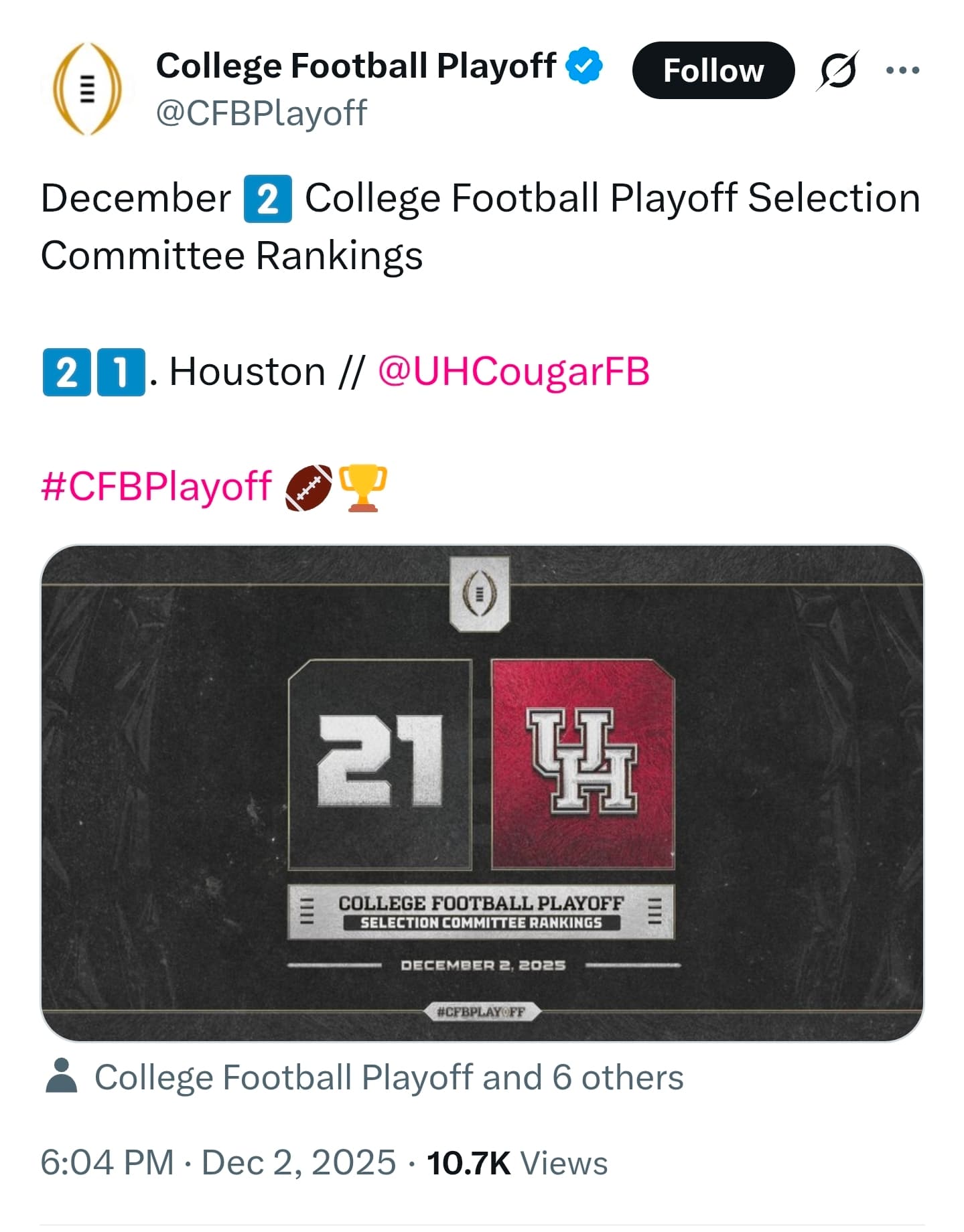The width and height of the screenshot is (964, 1232).
Task: Open the three-dot more options menu
Action: (x=902, y=70)
